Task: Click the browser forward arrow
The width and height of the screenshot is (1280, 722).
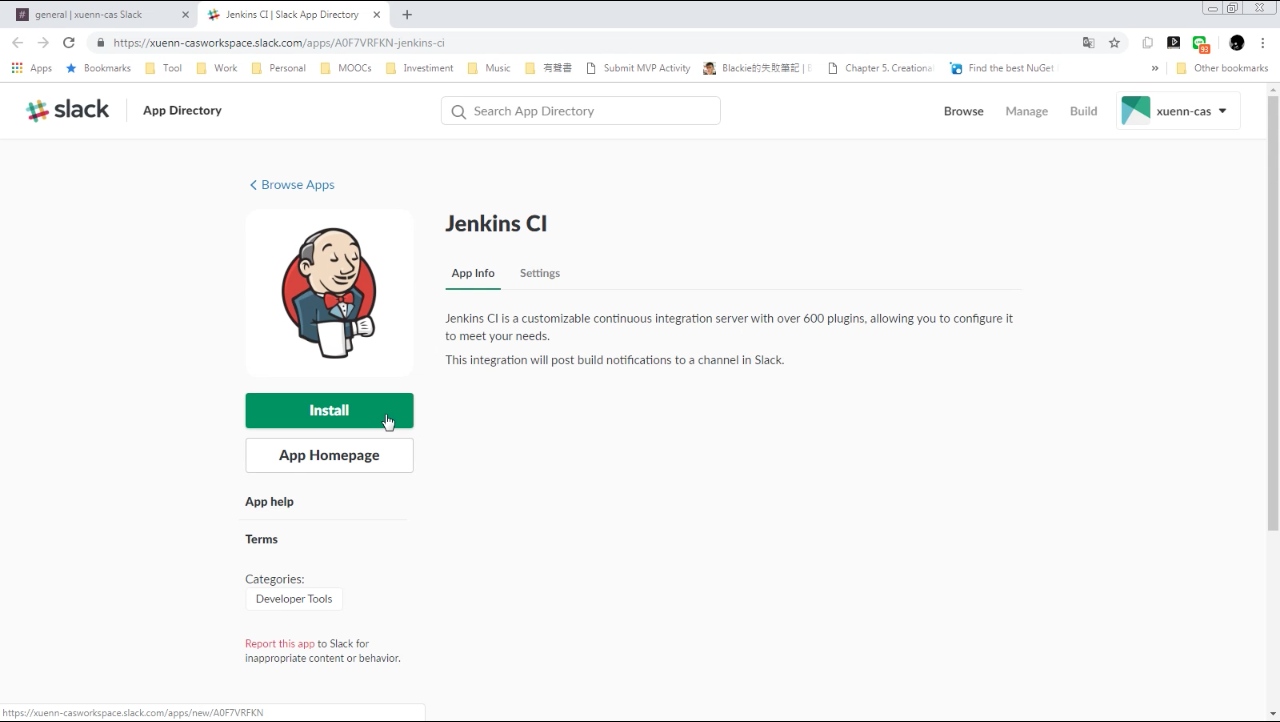Action: (43, 43)
